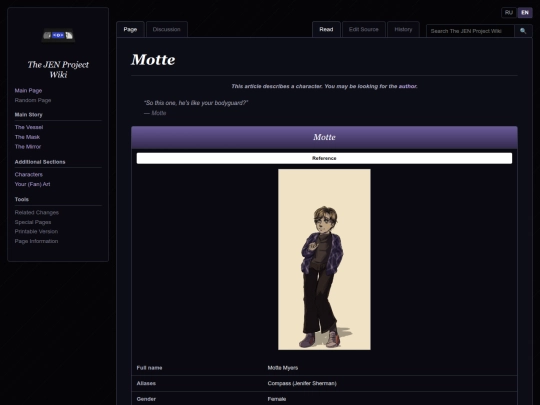Click The JEN Project Wiki title
Screen dimensions: 540x405
[58, 70]
